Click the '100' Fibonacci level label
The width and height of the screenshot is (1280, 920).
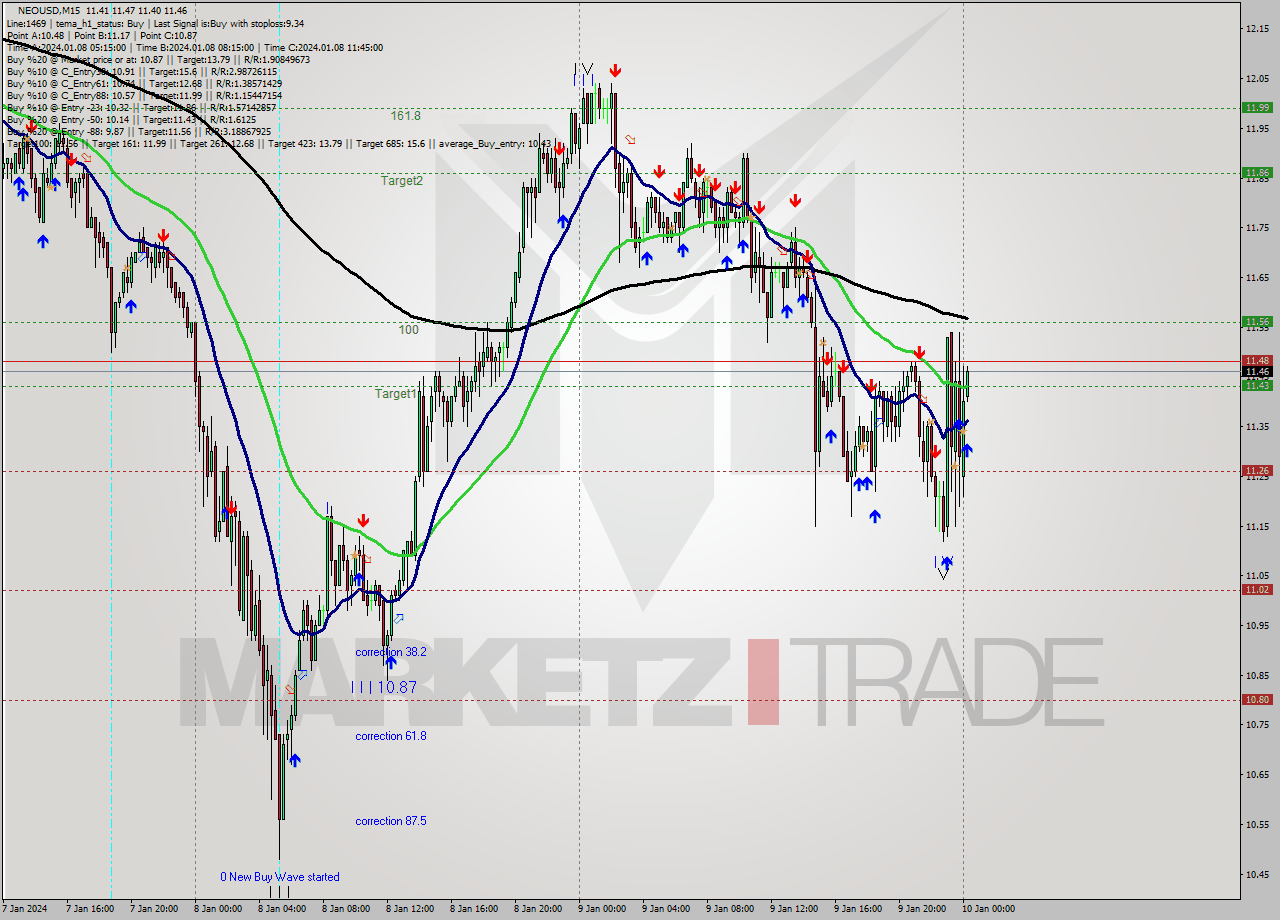[x=409, y=329]
